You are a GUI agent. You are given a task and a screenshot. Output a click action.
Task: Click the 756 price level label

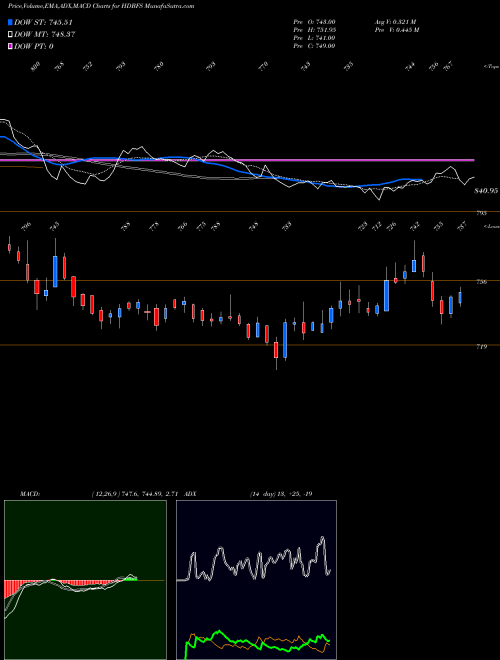tap(481, 282)
